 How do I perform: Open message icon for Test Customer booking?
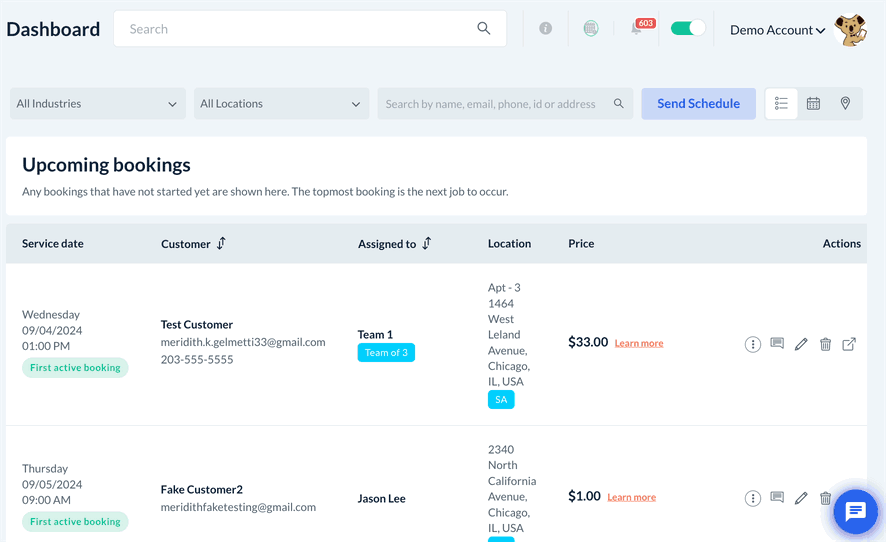click(777, 344)
